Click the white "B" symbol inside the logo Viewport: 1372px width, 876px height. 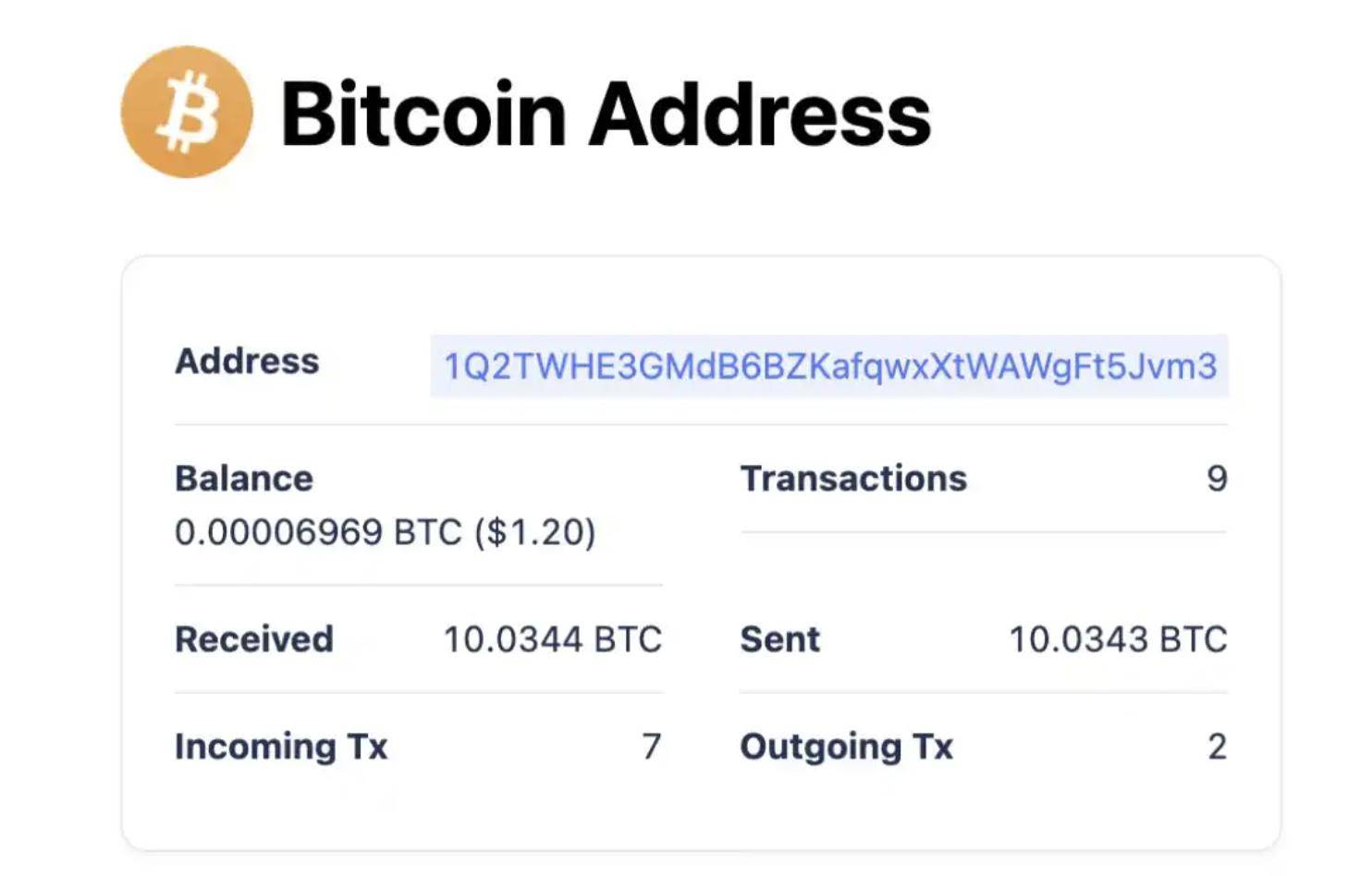(189, 112)
